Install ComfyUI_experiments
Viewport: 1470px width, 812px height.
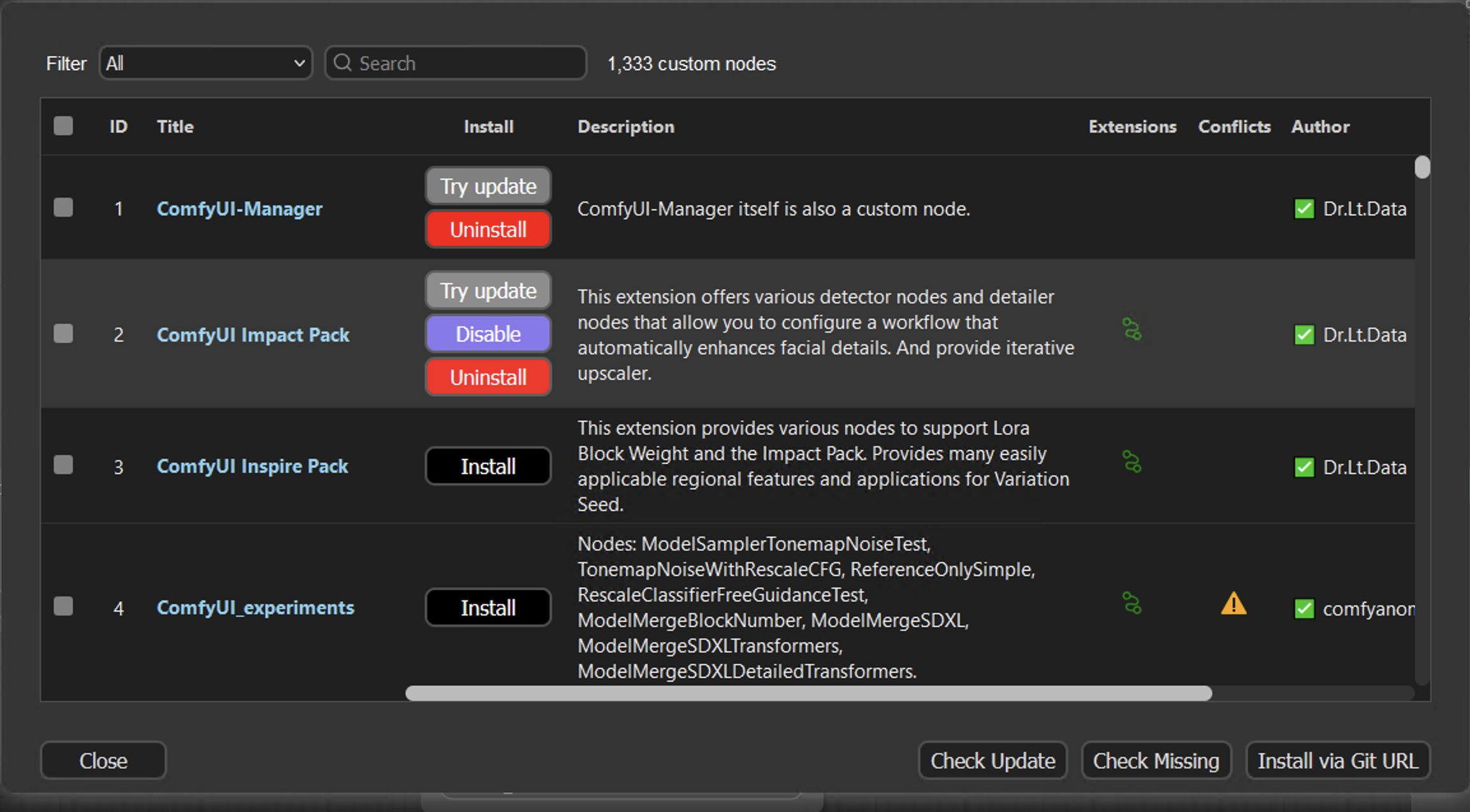coord(488,608)
